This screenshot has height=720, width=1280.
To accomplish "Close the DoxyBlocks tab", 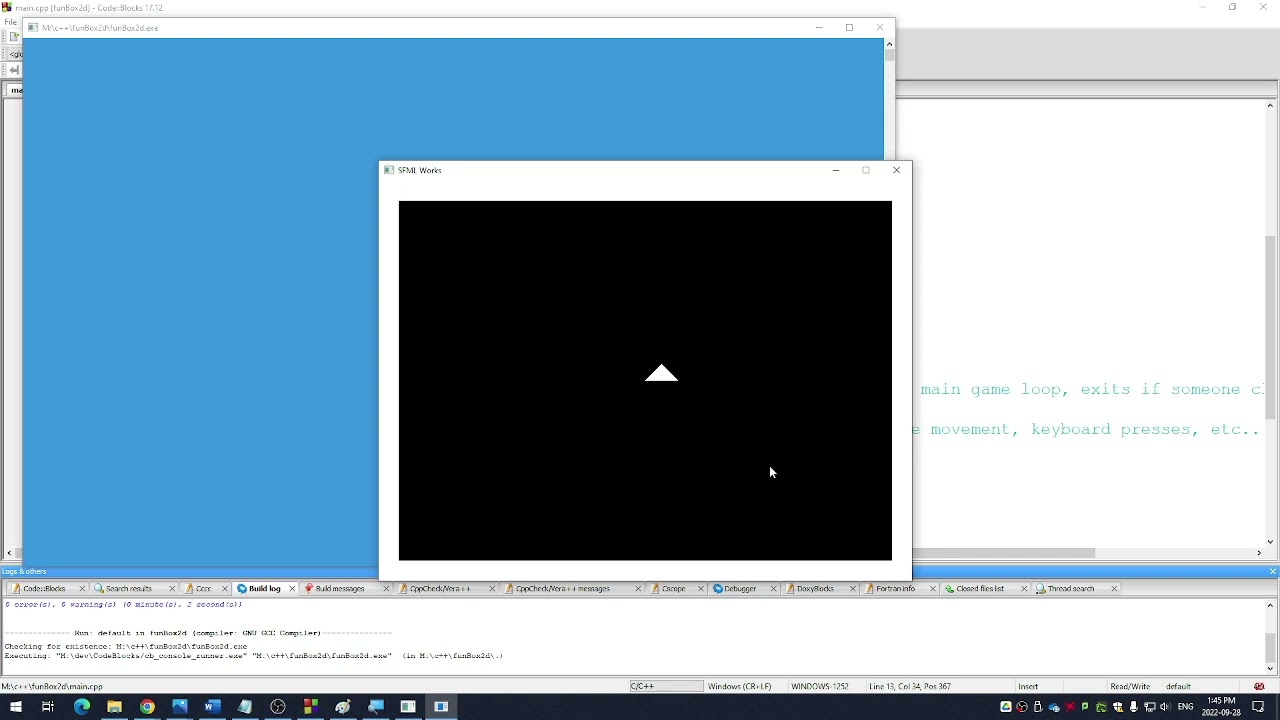I will (853, 589).
